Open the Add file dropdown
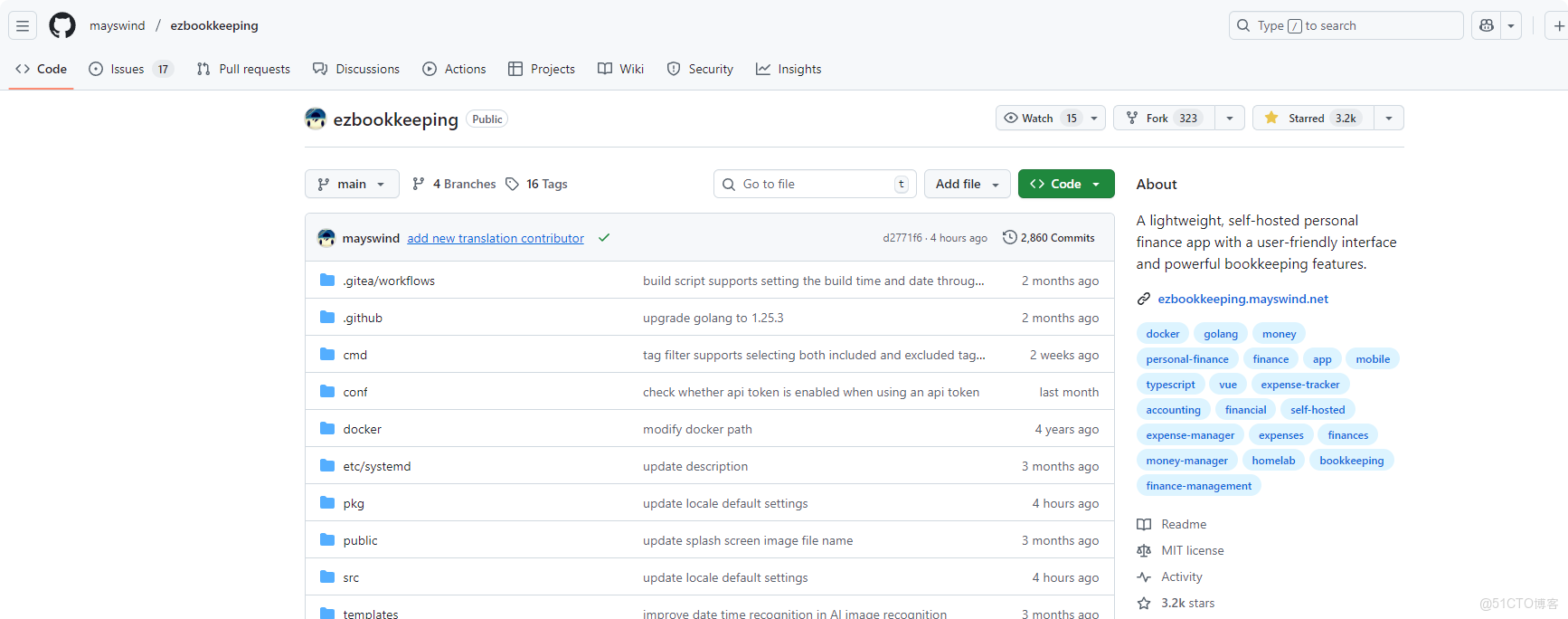Image resolution: width=1568 pixels, height=619 pixels. point(967,184)
